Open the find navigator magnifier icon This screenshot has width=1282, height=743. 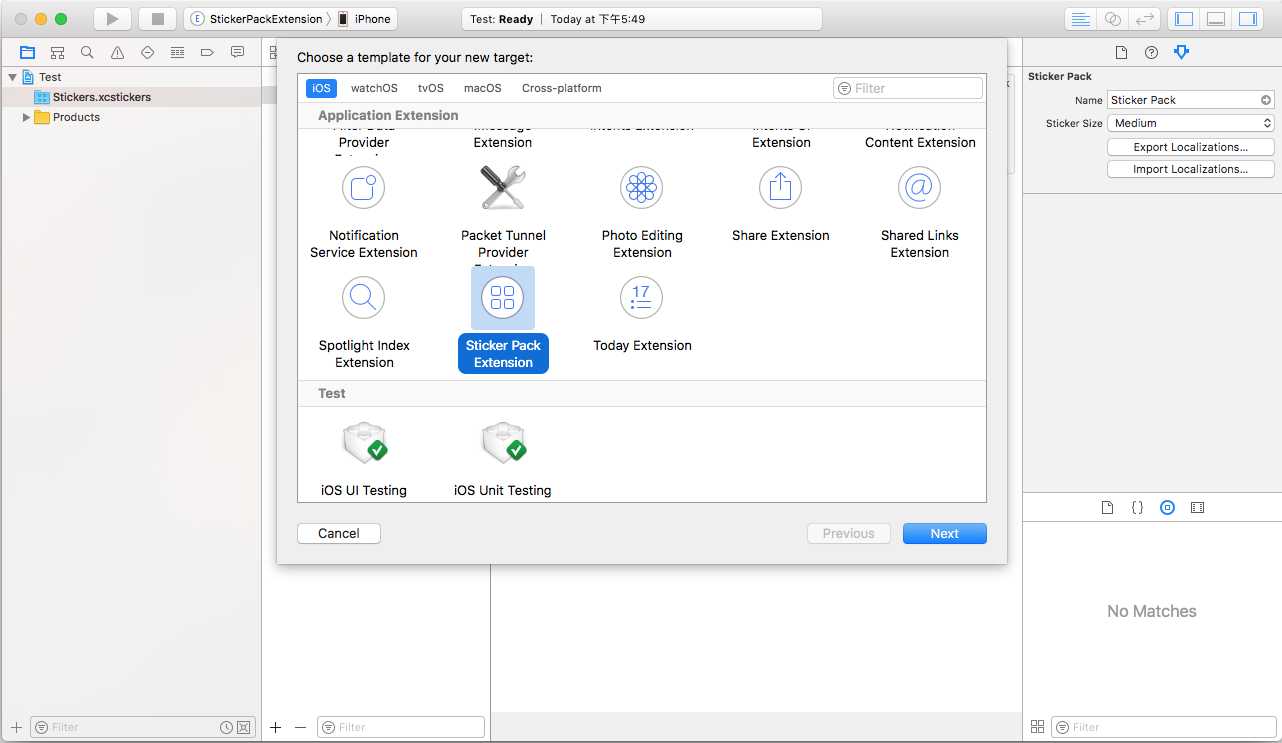pos(87,52)
